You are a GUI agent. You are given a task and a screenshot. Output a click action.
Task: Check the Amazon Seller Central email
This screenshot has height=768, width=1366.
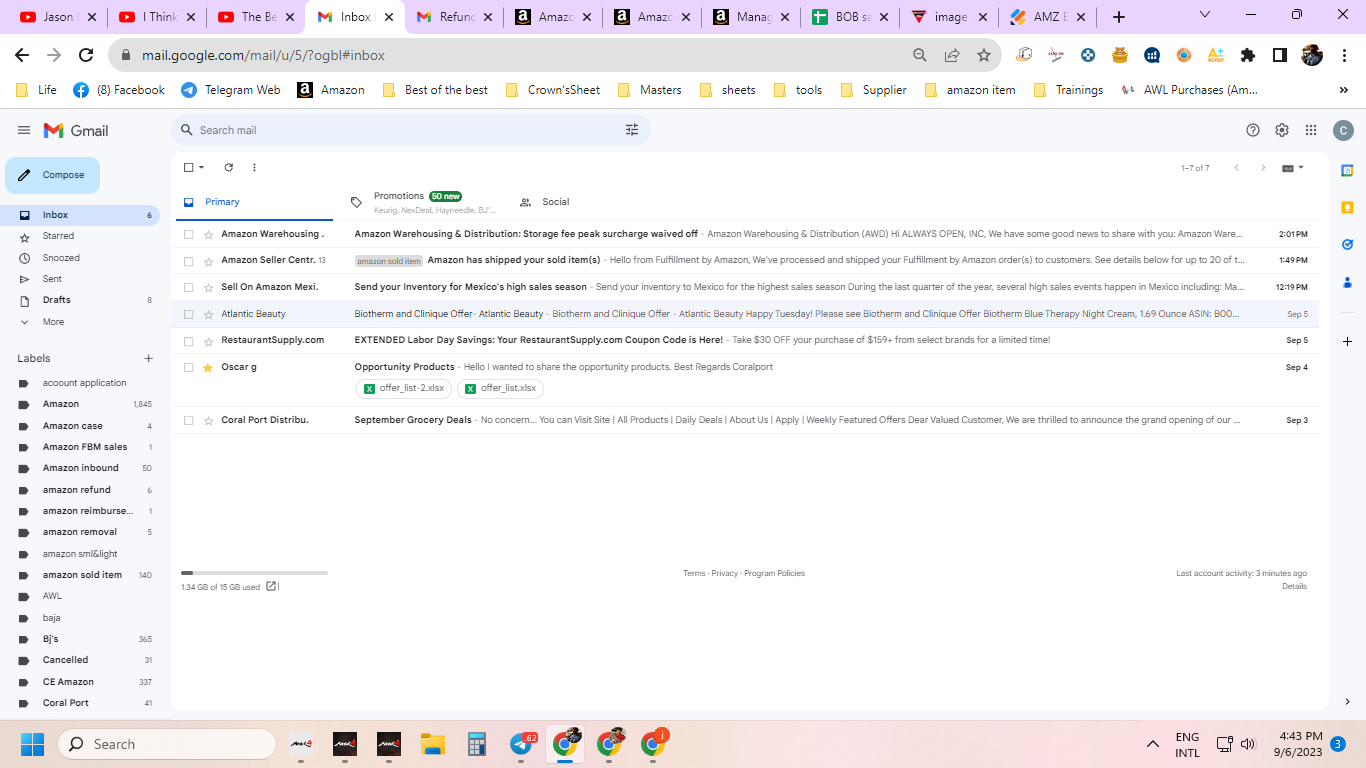(x=188, y=261)
